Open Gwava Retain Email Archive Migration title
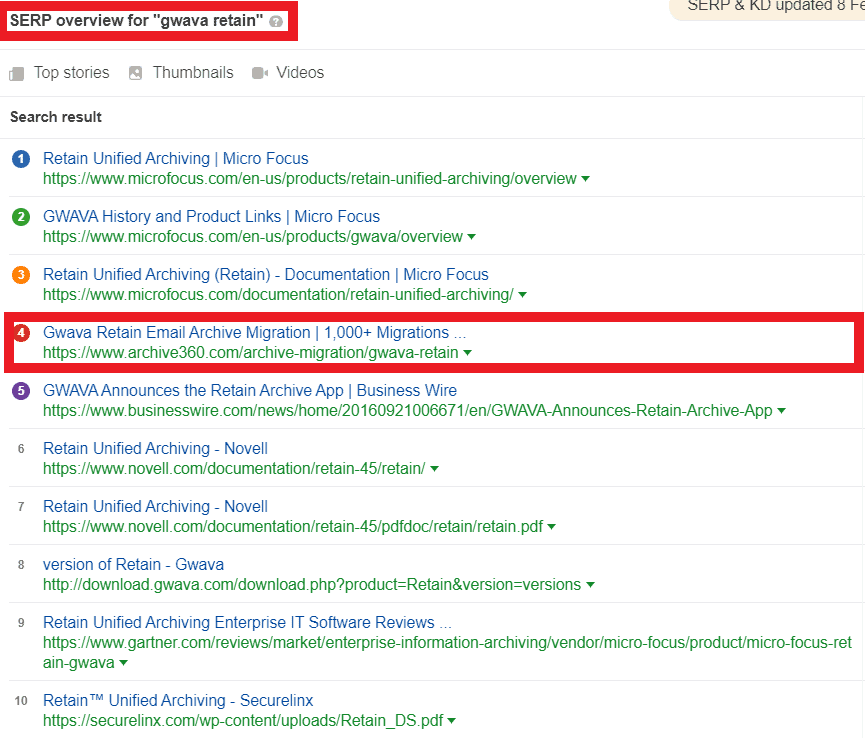Image resolution: width=865 pixels, height=742 pixels. (x=254, y=332)
